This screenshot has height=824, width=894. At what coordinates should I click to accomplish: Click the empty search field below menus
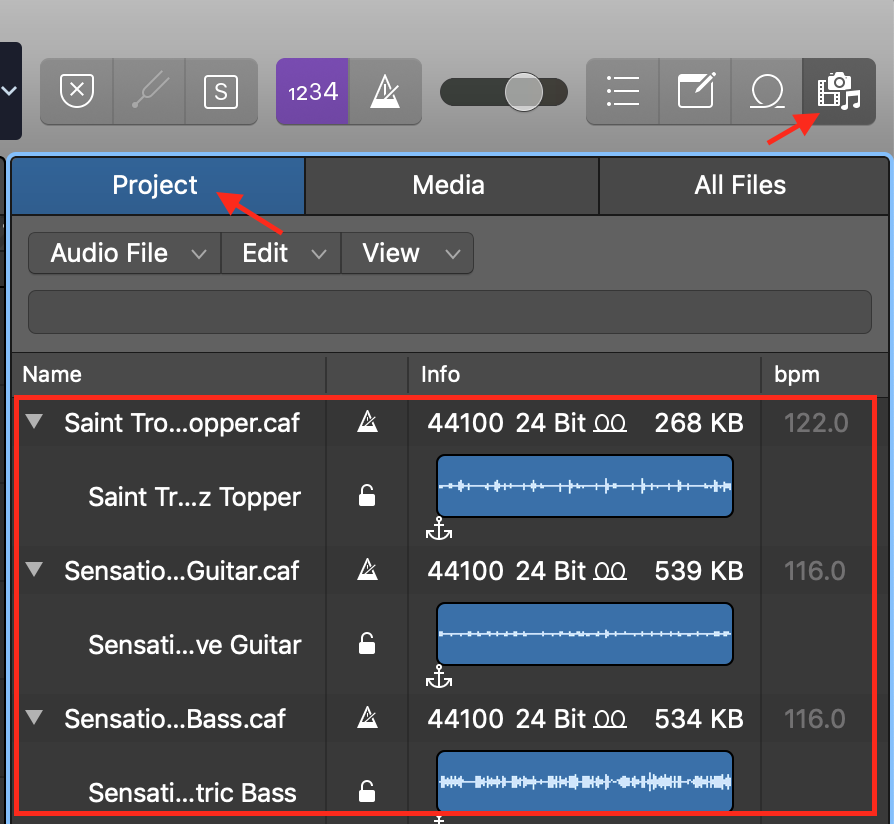click(450, 312)
